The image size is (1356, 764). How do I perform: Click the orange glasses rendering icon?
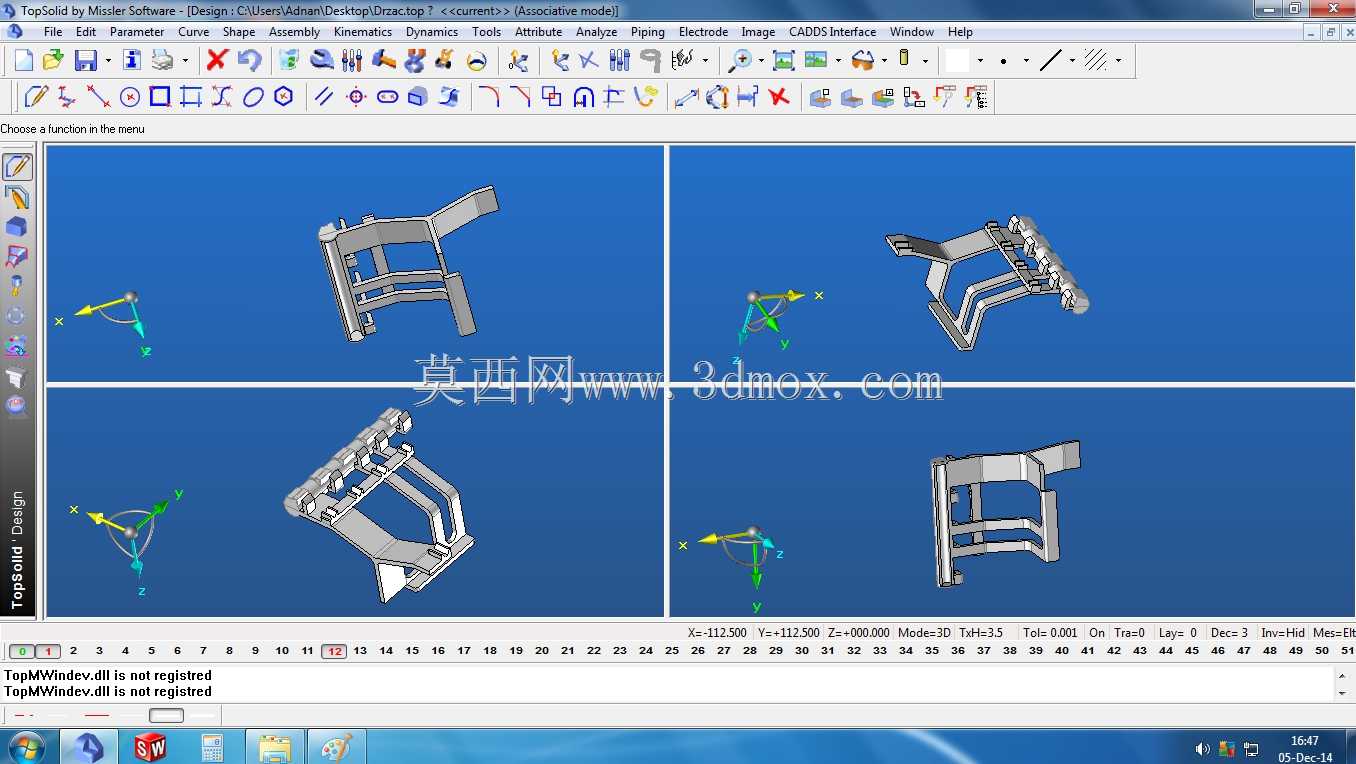(861, 61)
